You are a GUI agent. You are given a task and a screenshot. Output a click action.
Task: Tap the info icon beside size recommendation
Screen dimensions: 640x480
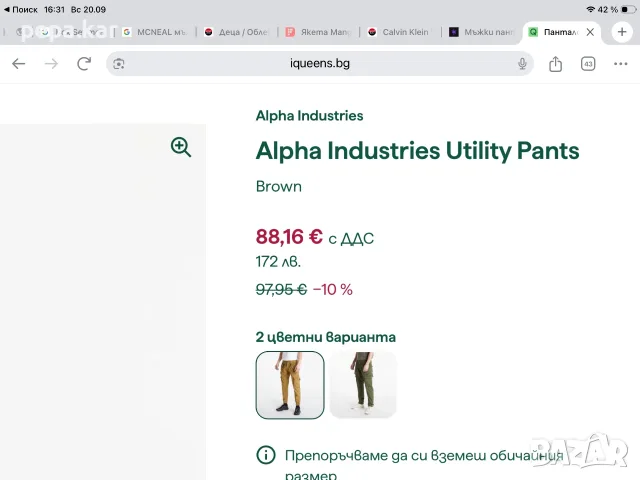click(266, 454)
